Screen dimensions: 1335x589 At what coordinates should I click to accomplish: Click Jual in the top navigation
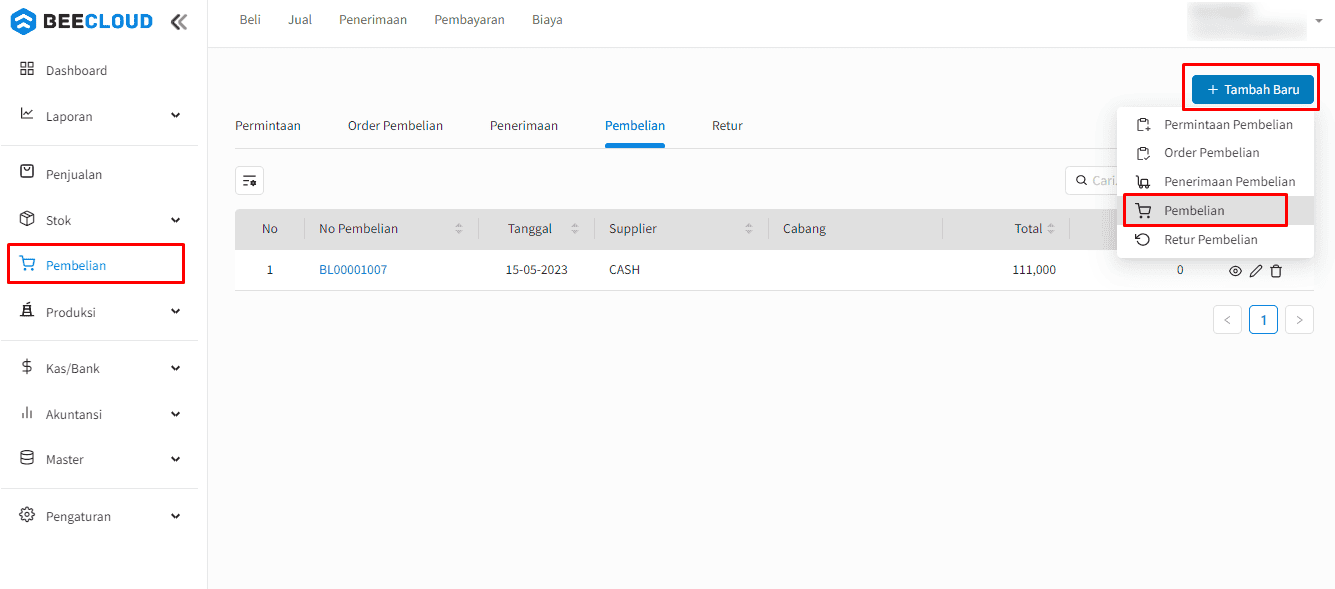pyautogui.click(x=300, y=20)
